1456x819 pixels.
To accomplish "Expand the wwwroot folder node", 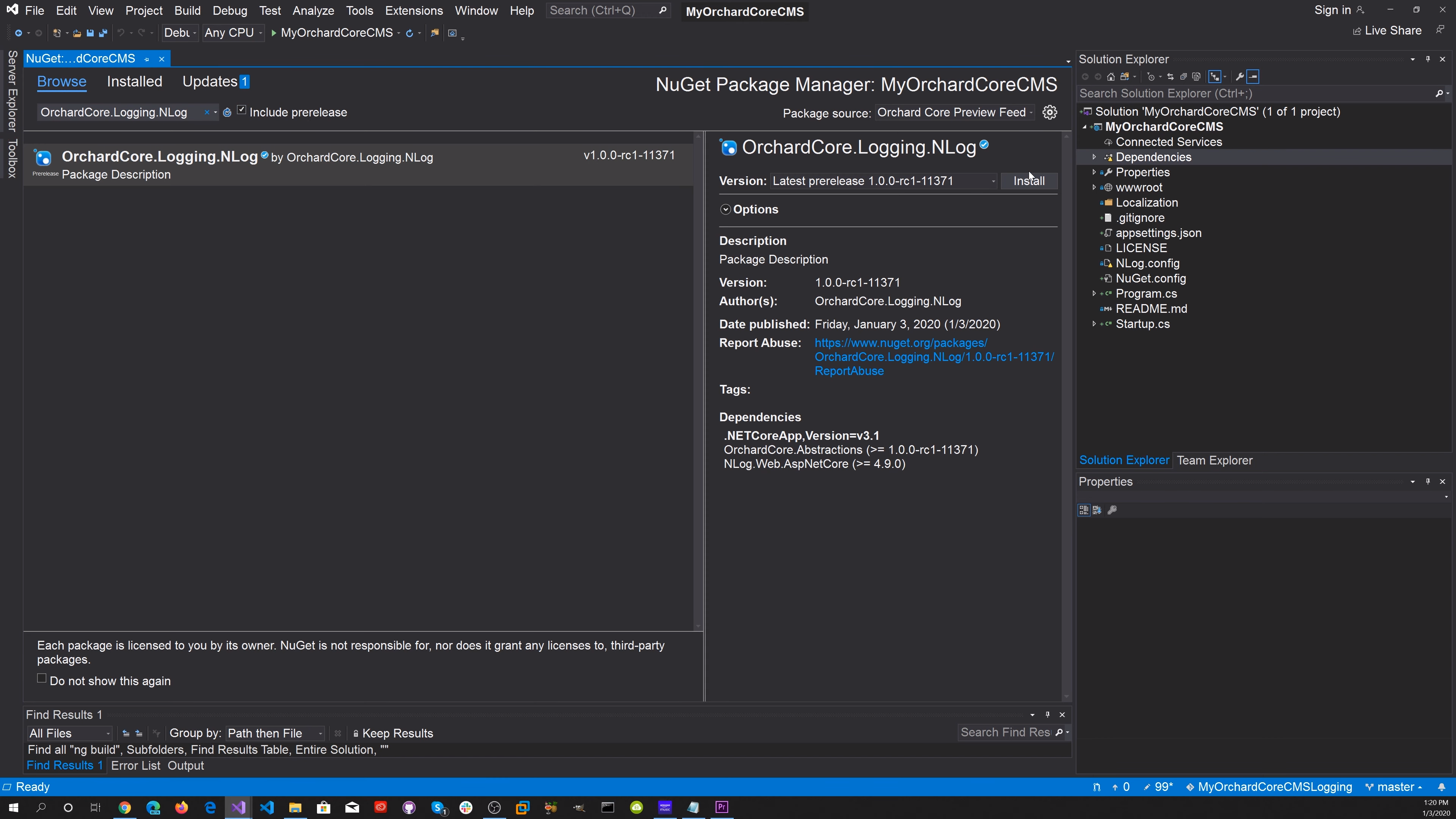I will (x=1094, y=187).
